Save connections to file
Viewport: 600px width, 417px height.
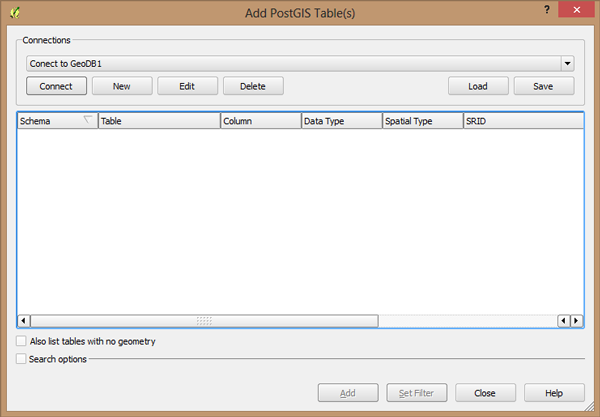point(543,86)
